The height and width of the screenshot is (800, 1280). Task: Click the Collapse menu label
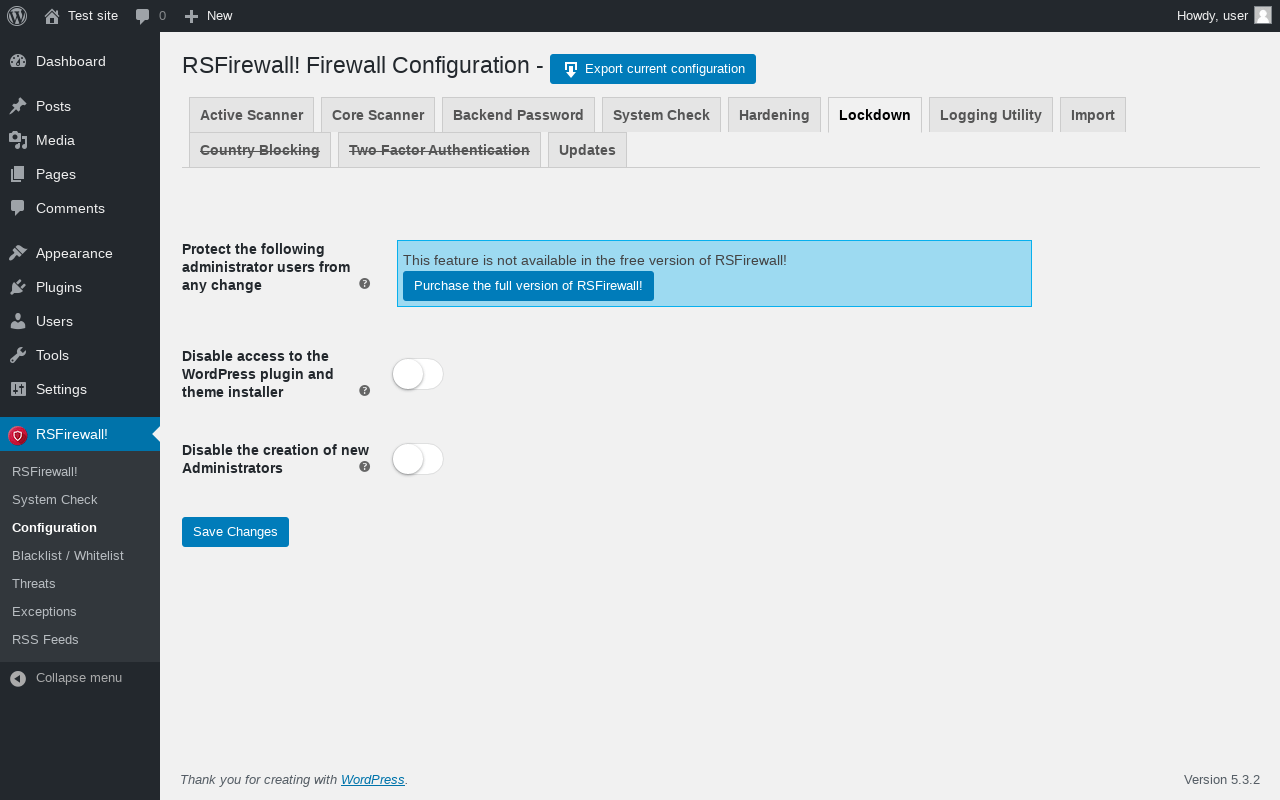click(x=79, y=678)
